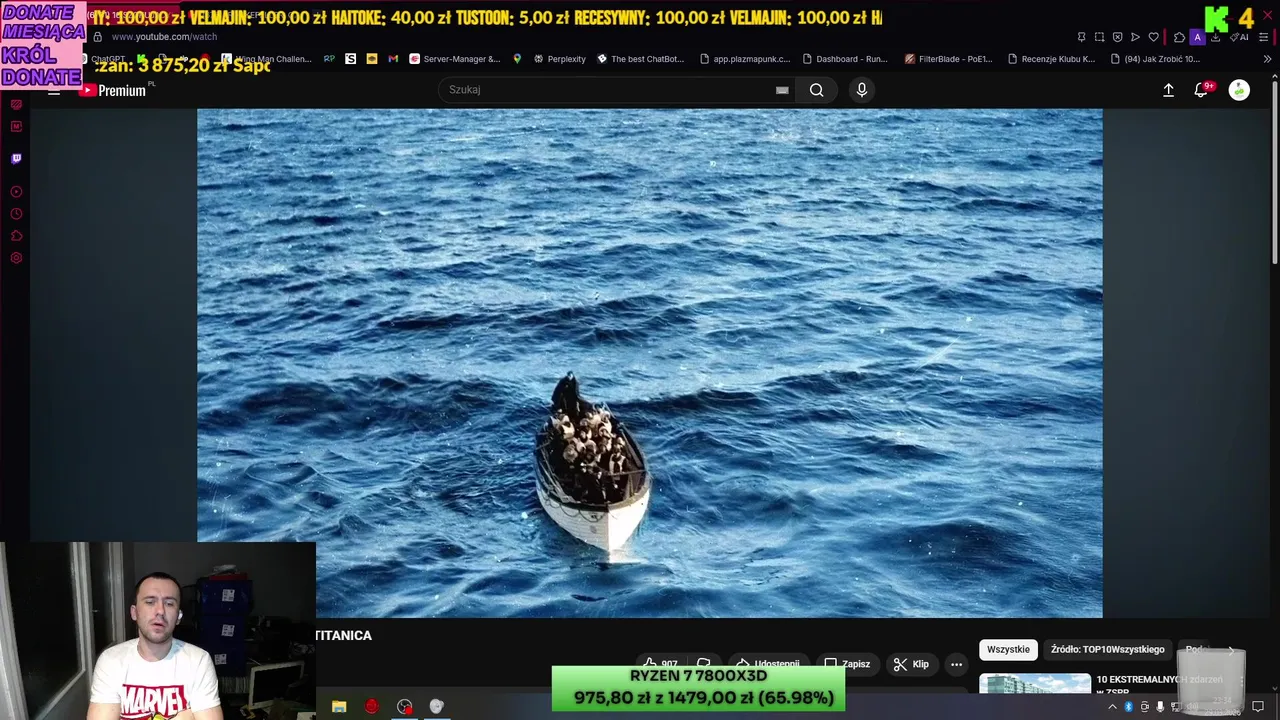Image resolution: width=1280 pixels, height=720 pixels.
Task: Open Twitch in the browser sidebar
Action: pos(16,158)
